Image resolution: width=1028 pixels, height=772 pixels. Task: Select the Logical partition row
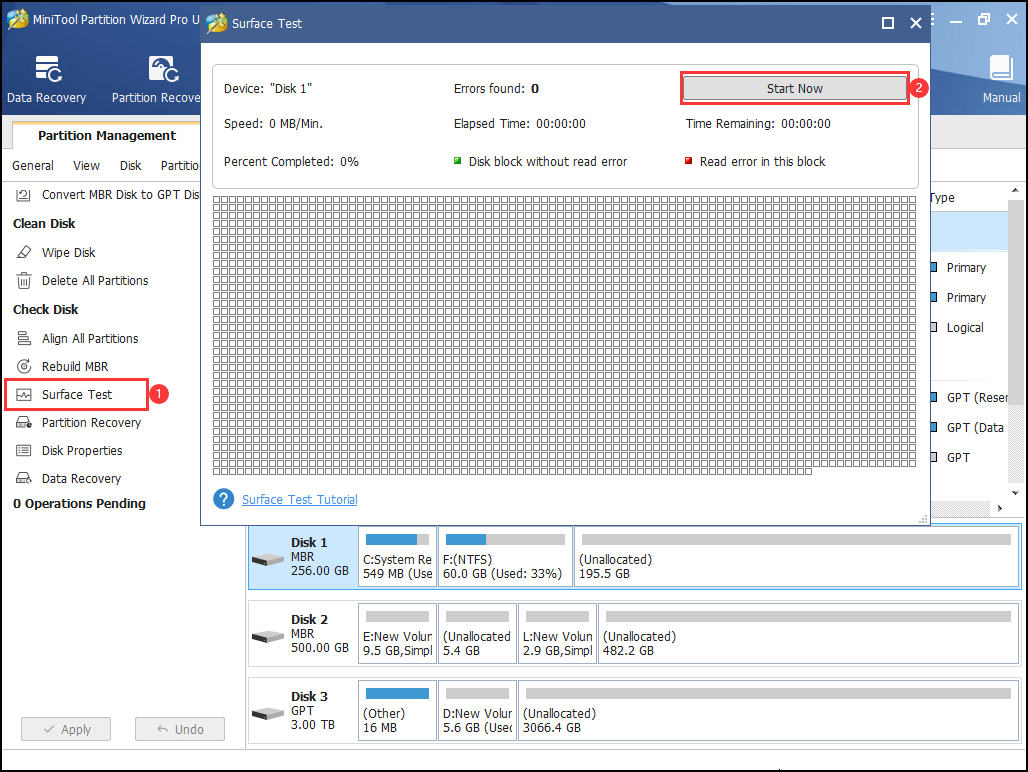[969, 328]
